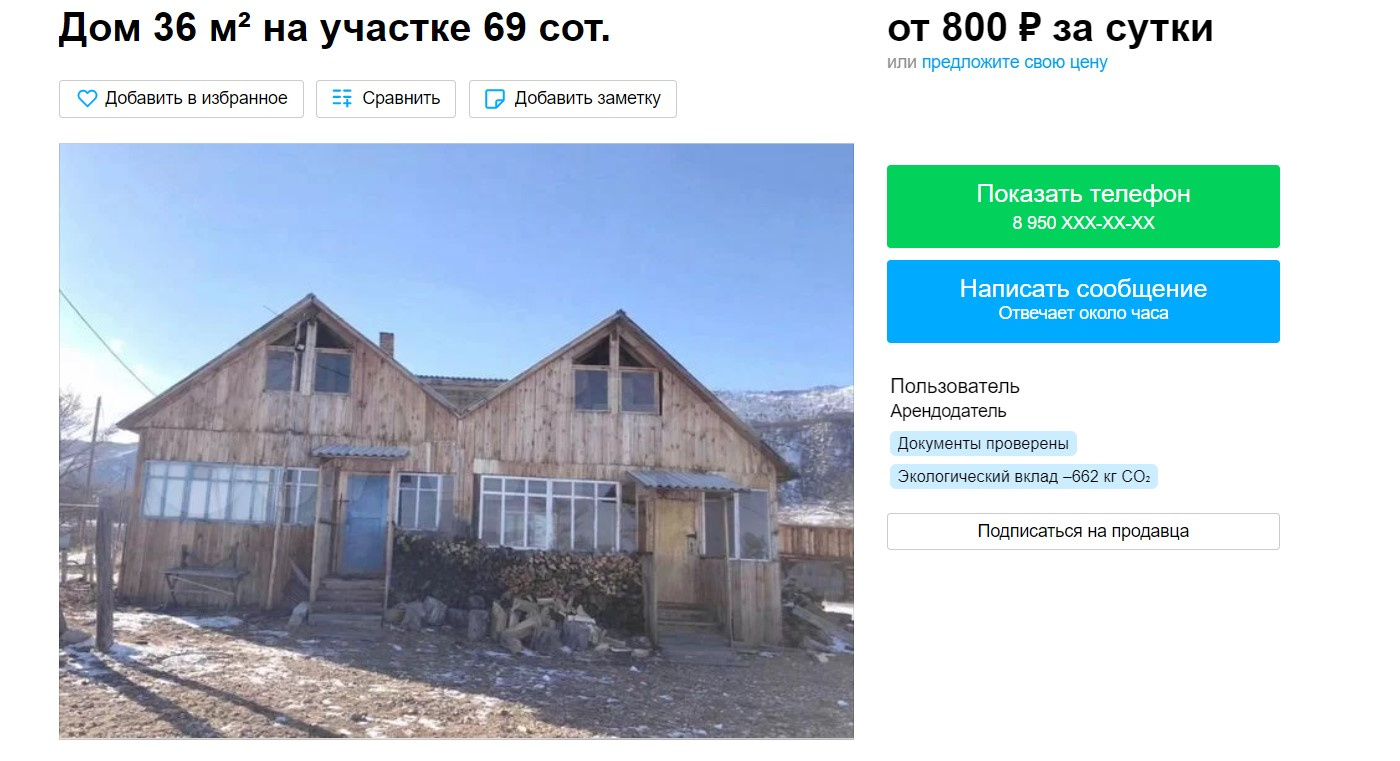Screen dimensions: 1400x761
Task: Click the от 800 ₽ за сутки price
Action: [1050, 27]
